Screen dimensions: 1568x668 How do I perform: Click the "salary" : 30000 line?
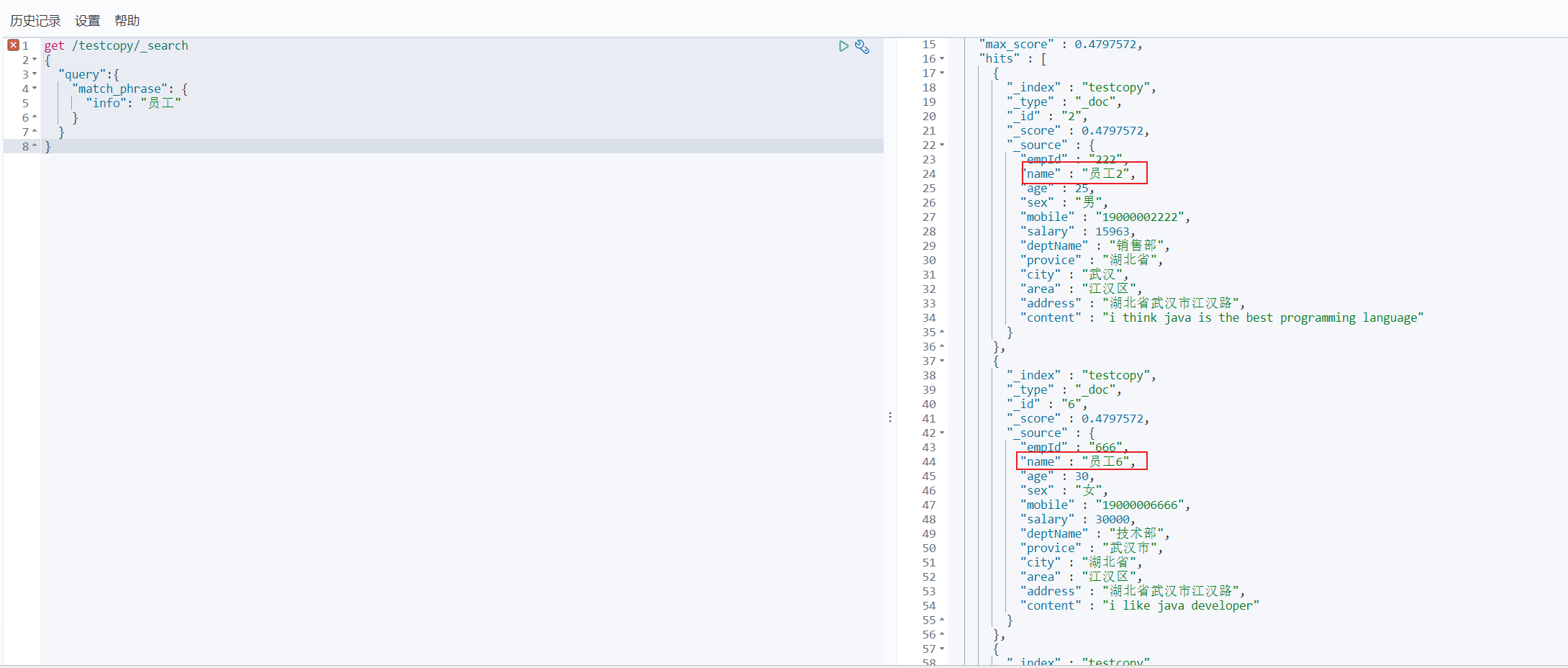point(1077,520)
